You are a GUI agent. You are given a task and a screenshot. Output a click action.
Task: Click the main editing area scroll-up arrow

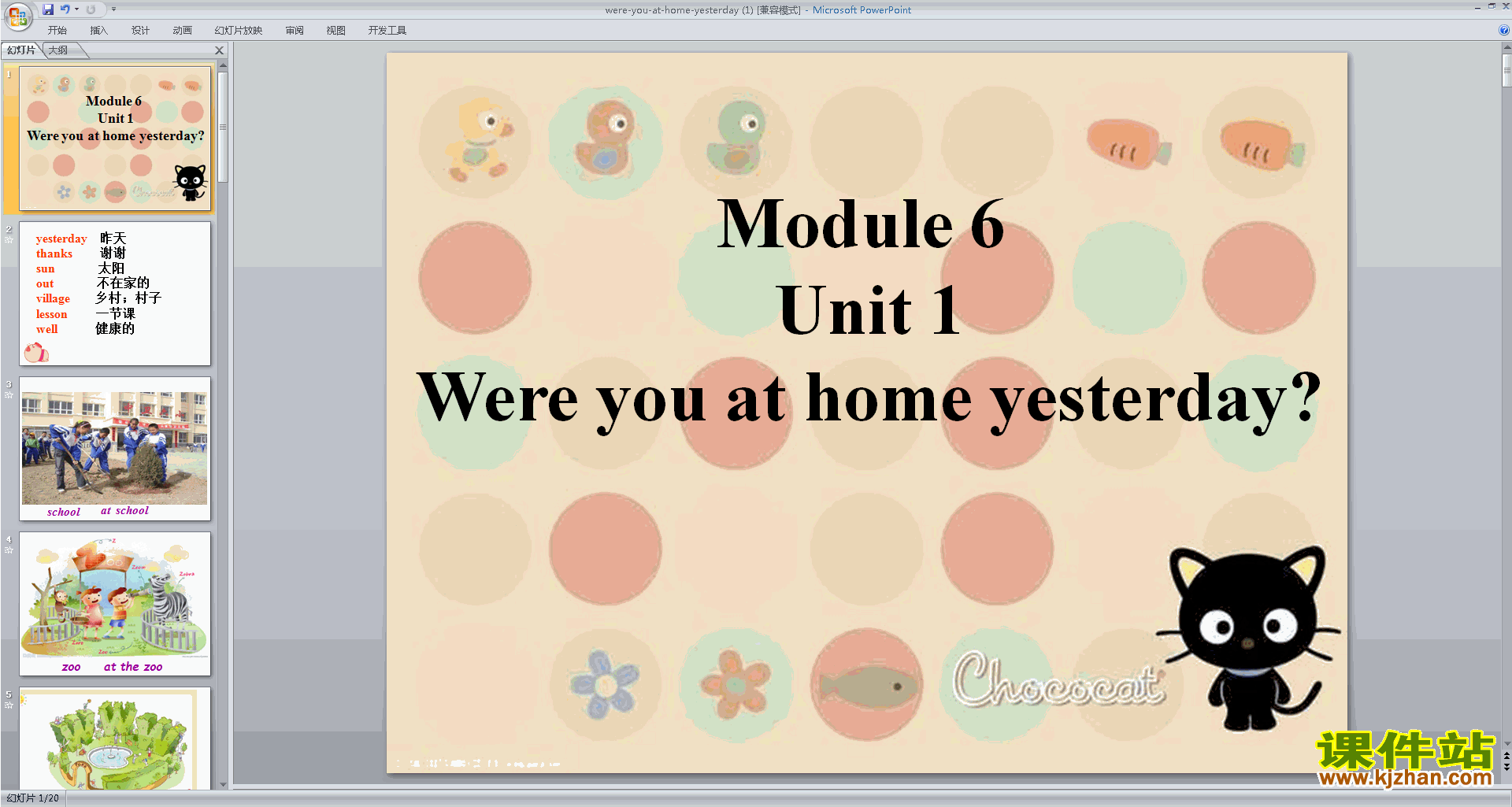point(1506,48)
